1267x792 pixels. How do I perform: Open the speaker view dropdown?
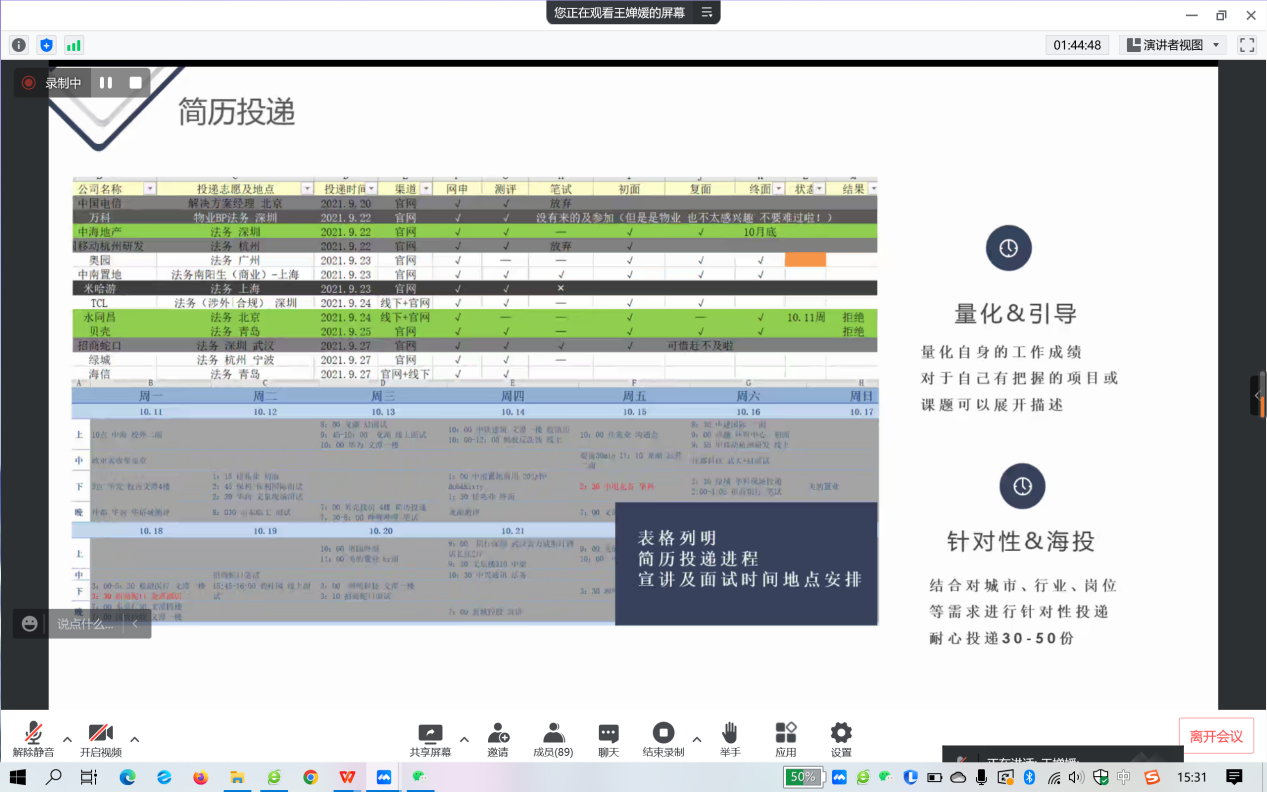pyautogui.click(x=1173, y=45)
